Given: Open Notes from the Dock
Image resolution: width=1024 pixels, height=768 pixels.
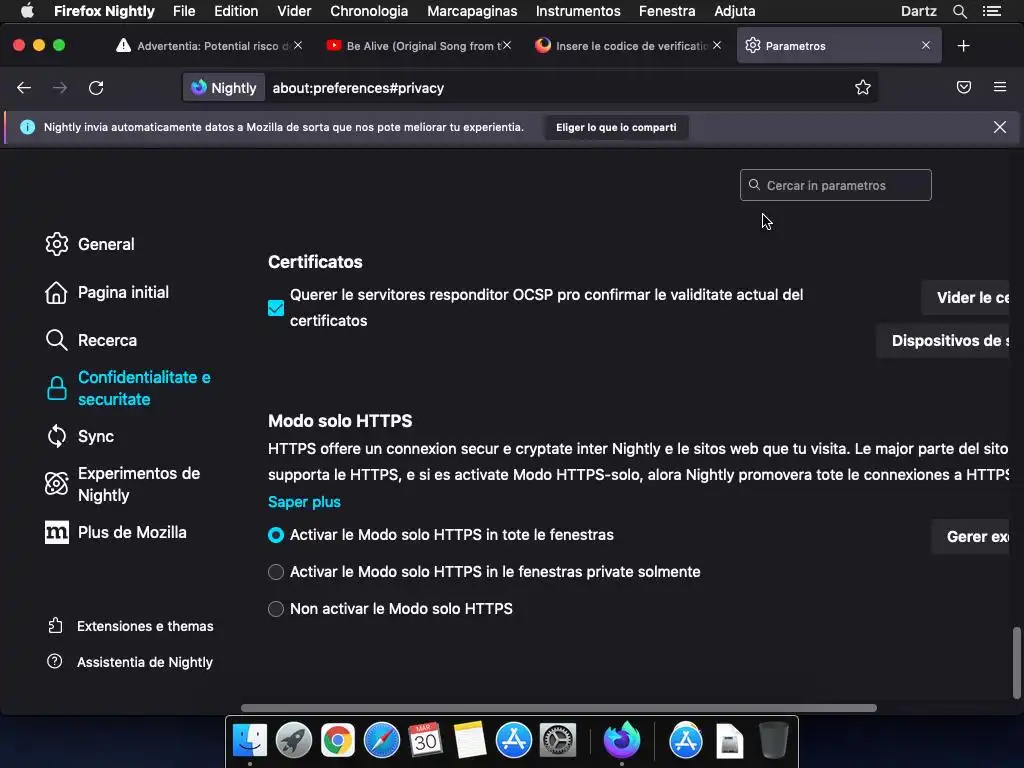Looking at the screenshot, I should point(470,741).
